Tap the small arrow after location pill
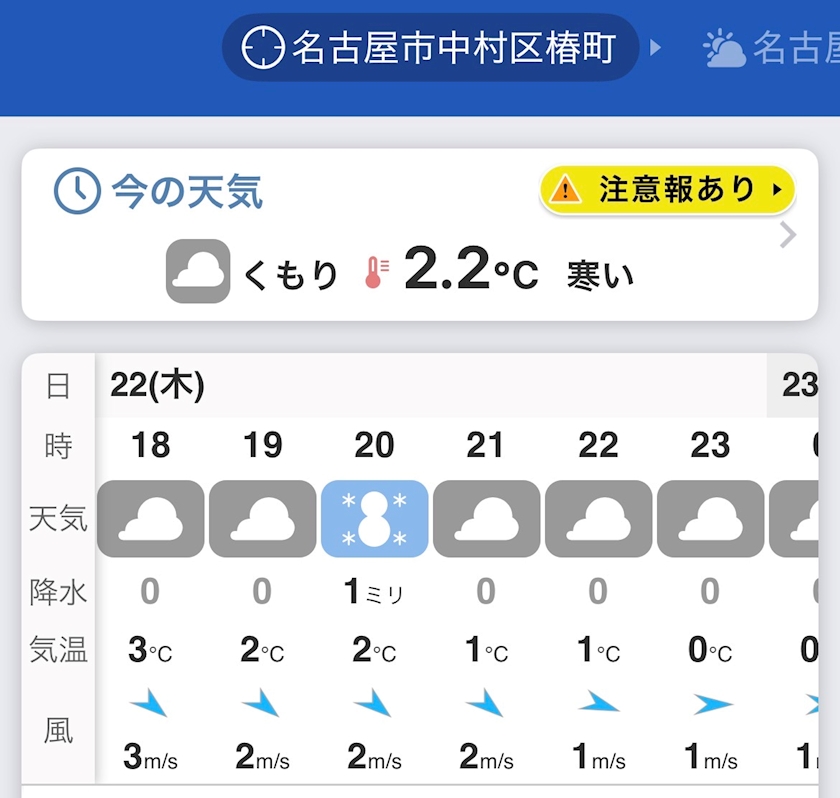The width and height of the screenshot is (840, 798). [x=656, y=47]
